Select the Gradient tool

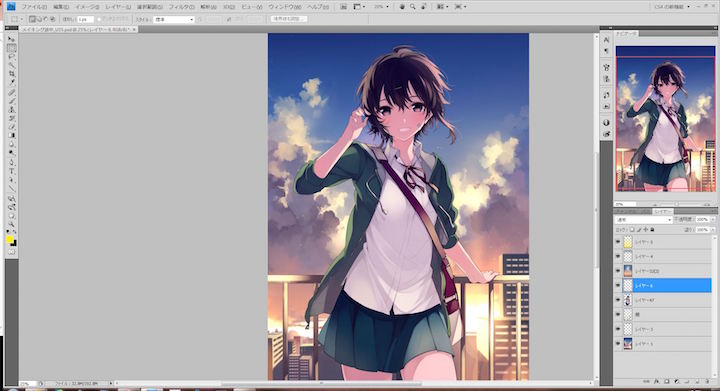point(11,136)
